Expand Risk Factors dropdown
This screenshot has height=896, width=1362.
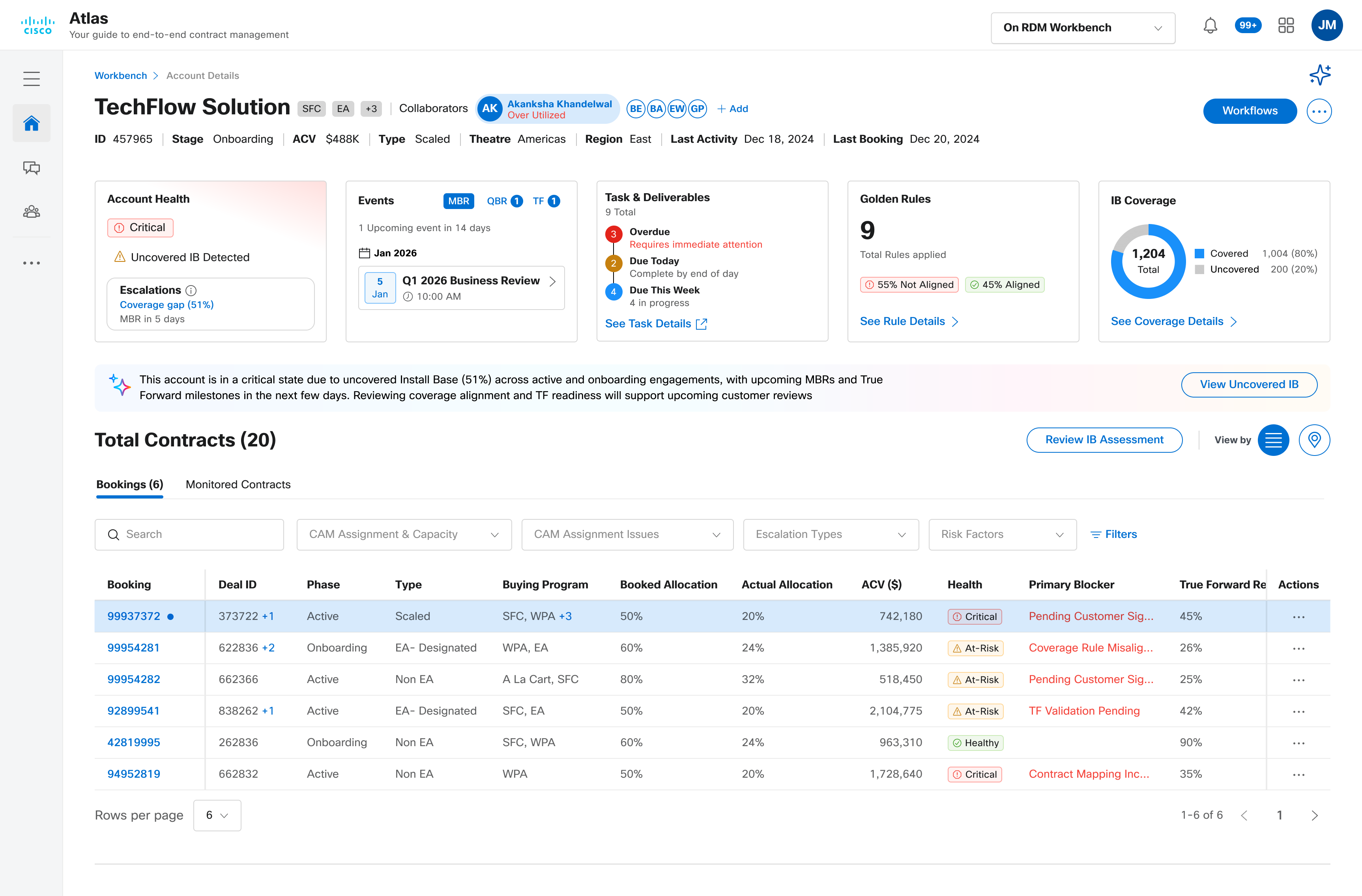point(1003,534)
